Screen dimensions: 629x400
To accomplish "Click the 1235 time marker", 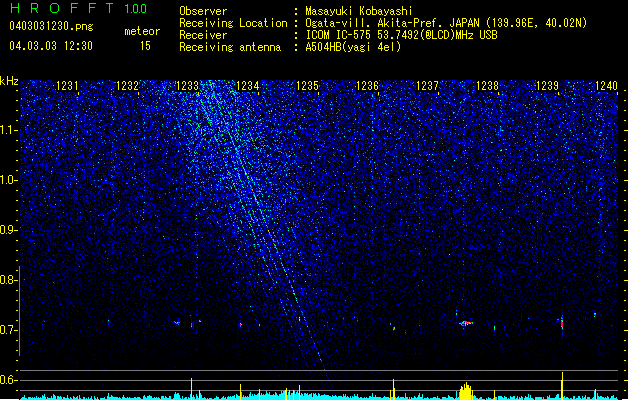I will tap(307, 86).
